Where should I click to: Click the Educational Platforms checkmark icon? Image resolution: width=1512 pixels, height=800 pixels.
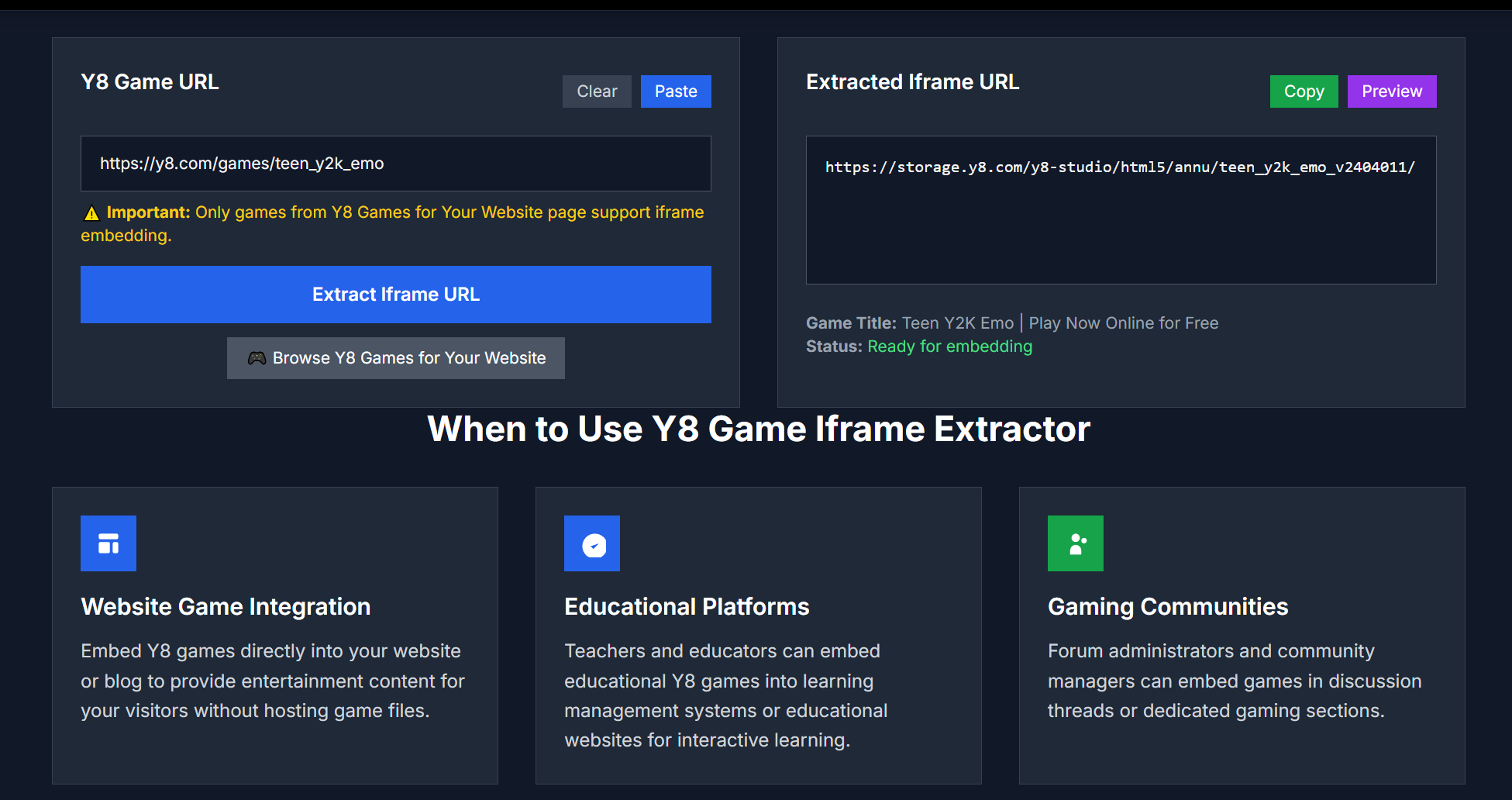[x=592, y=543]
